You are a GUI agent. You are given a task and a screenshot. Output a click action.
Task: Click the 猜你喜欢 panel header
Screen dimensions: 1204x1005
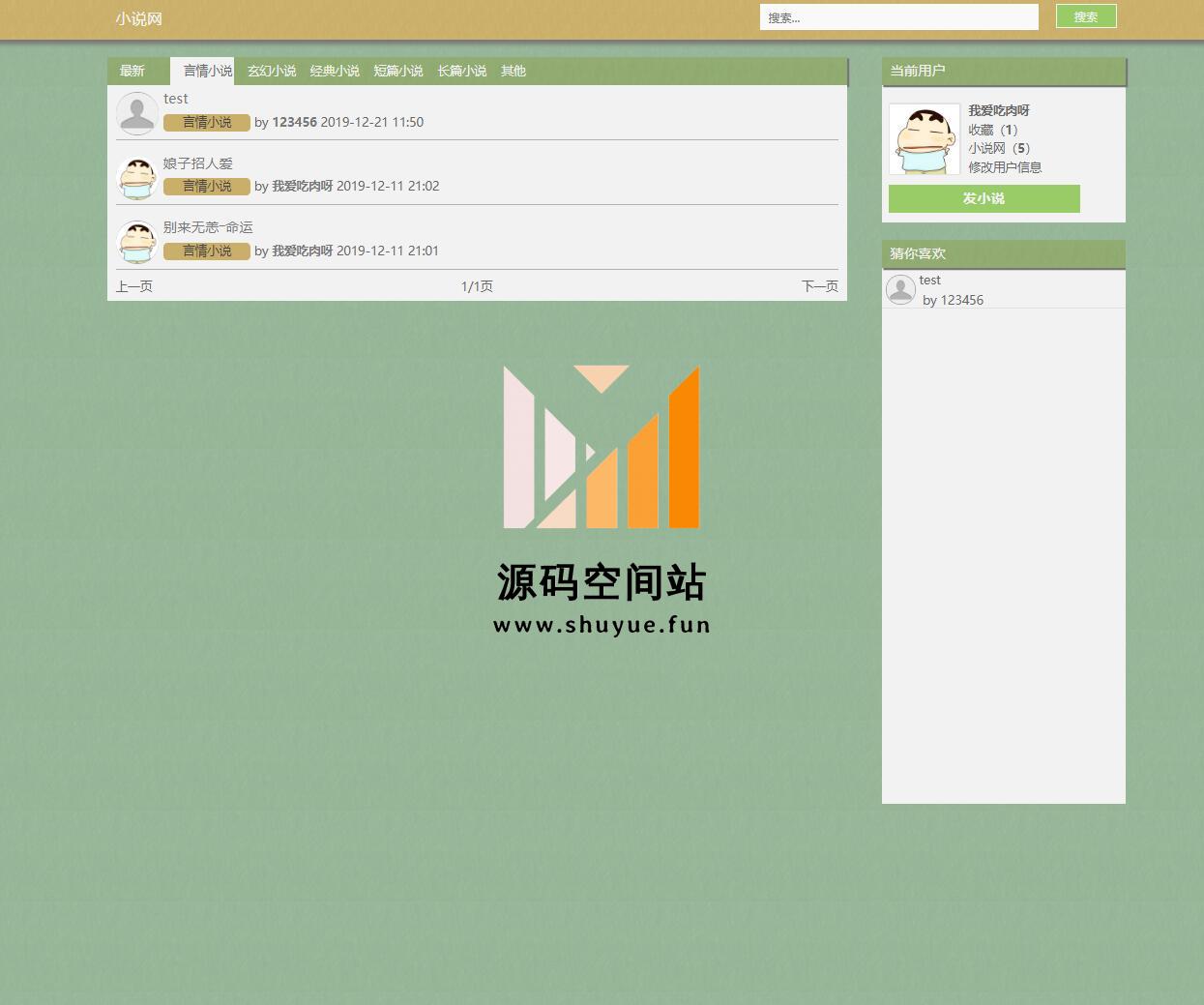click(x=1004, y=253)
